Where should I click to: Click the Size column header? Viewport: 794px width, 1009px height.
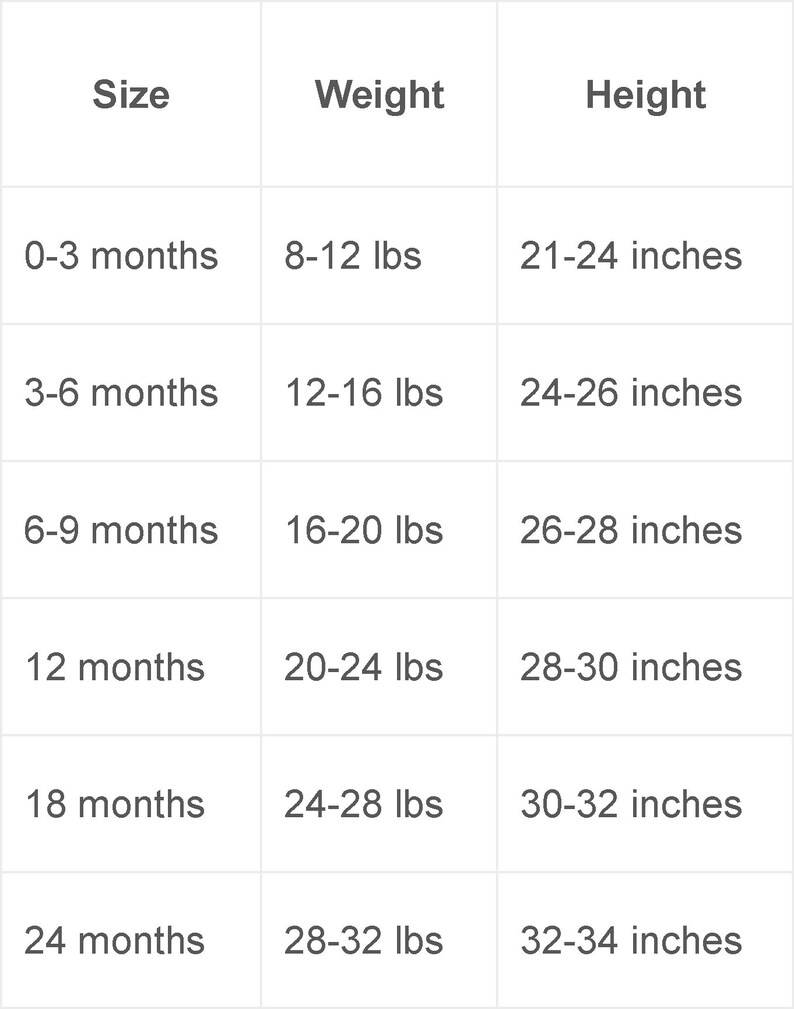[131, 95]
